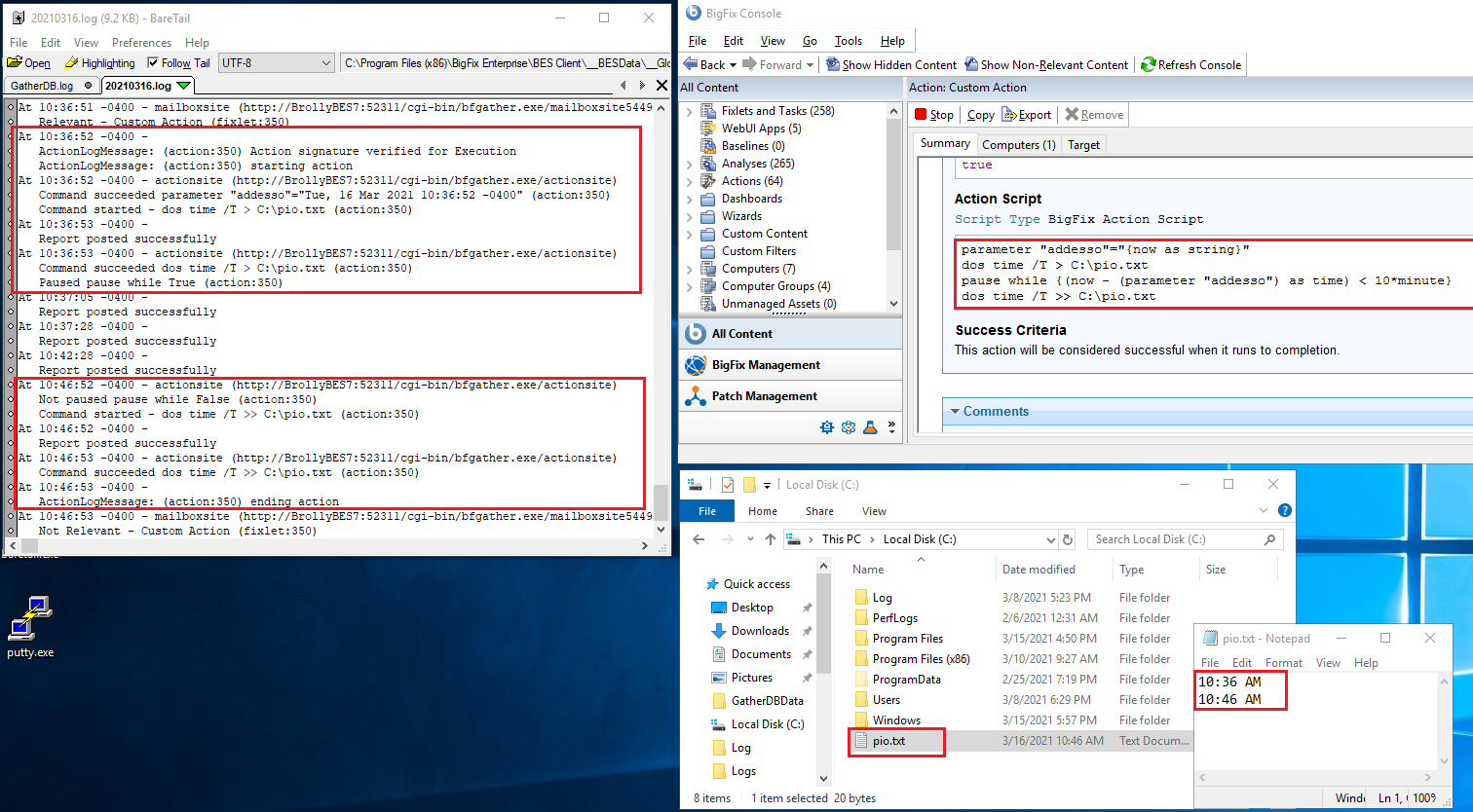Select Unmanaged Assets (0) tree item
The image size is (1473, 812).
[x=778, y=304]
